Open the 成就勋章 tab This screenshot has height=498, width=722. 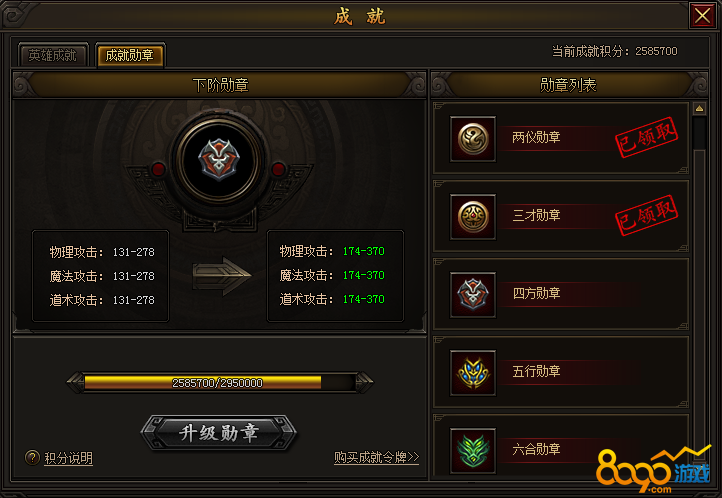[129, 55]
